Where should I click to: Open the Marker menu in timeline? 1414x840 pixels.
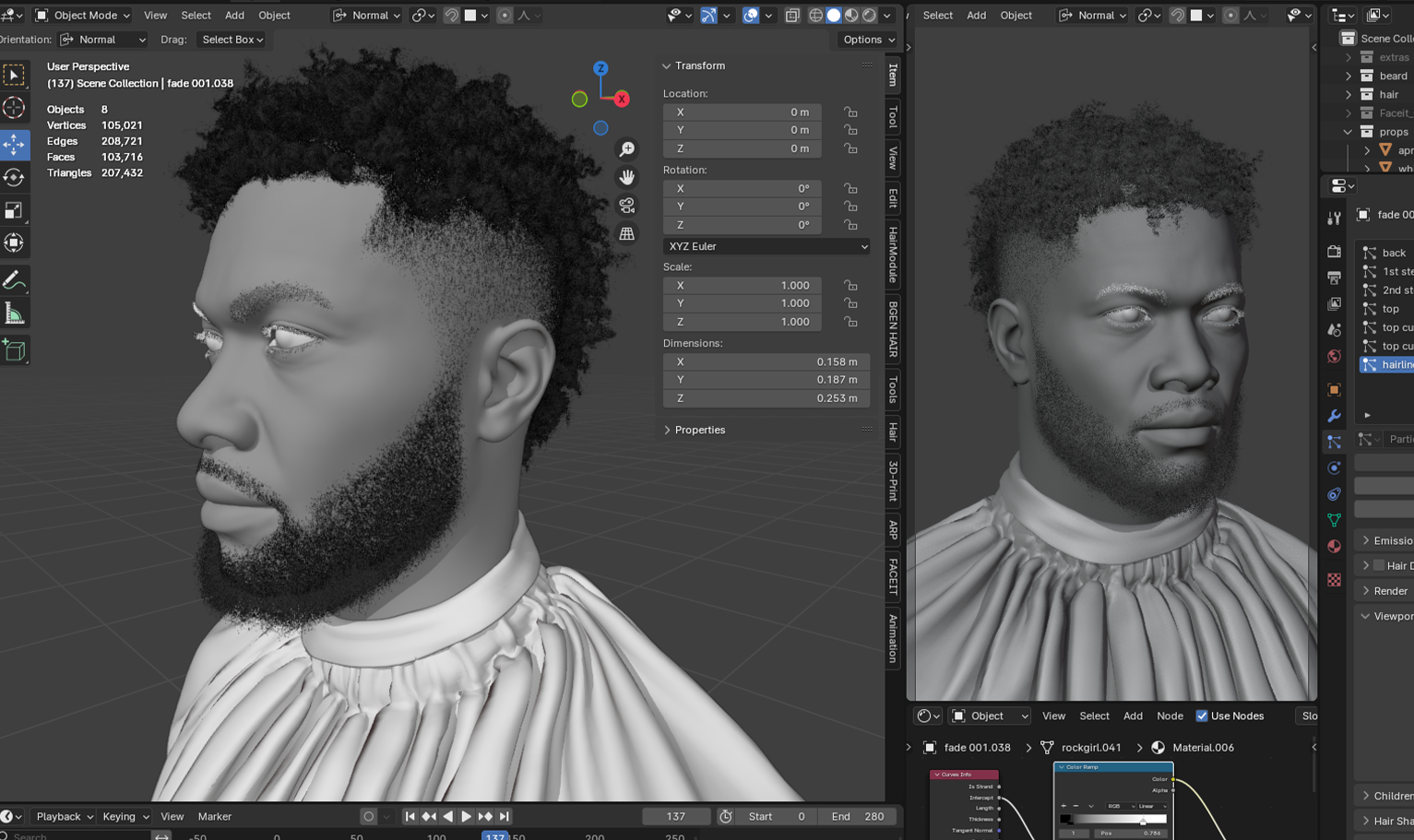click(214, 816)
